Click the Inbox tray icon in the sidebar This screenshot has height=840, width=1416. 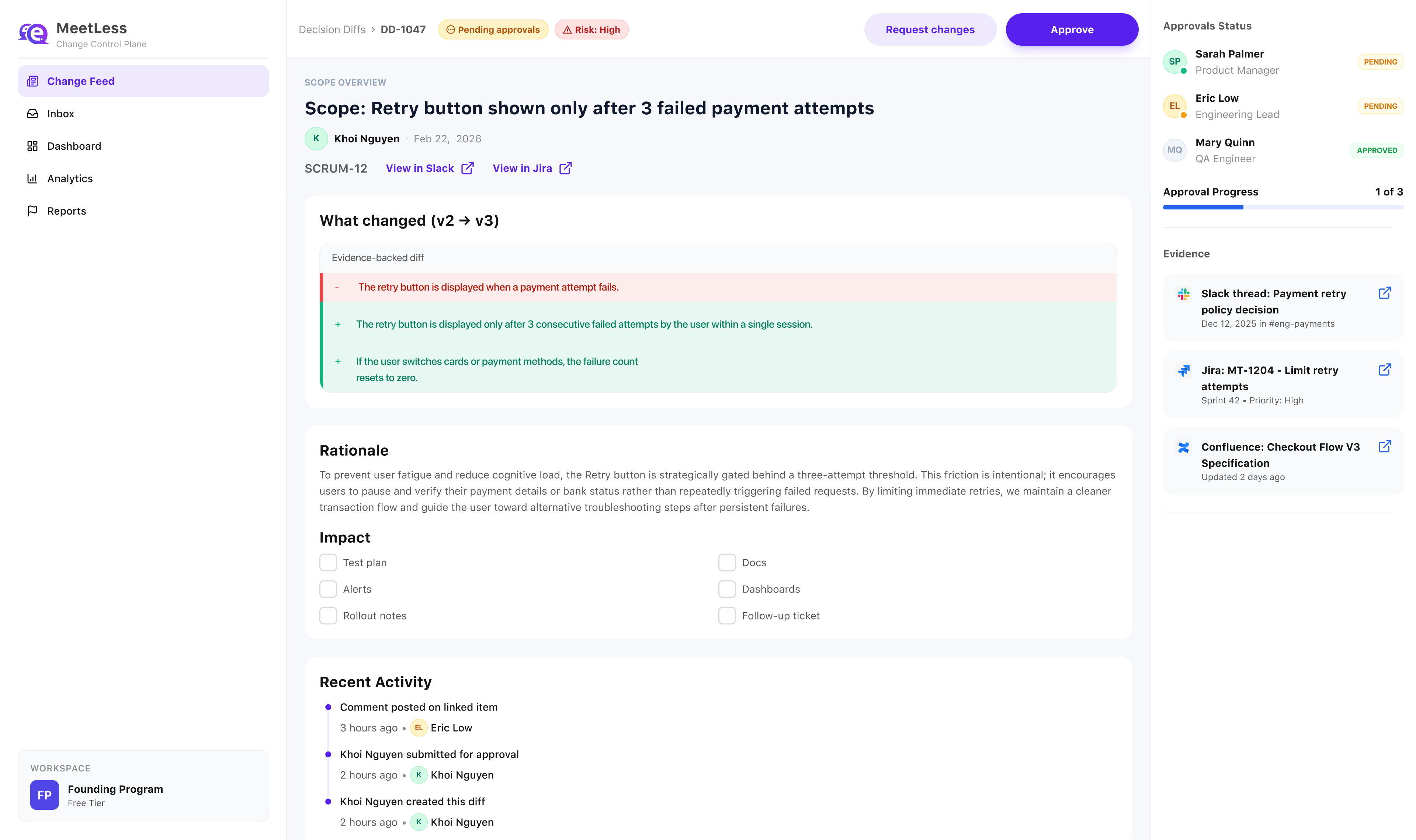pyautogui.click(x=33, y=114)
